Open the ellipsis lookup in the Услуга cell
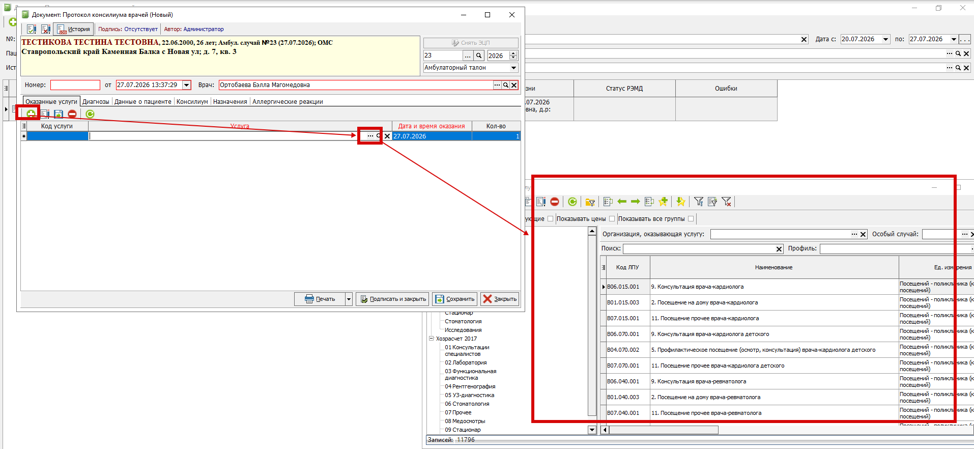 370,136
